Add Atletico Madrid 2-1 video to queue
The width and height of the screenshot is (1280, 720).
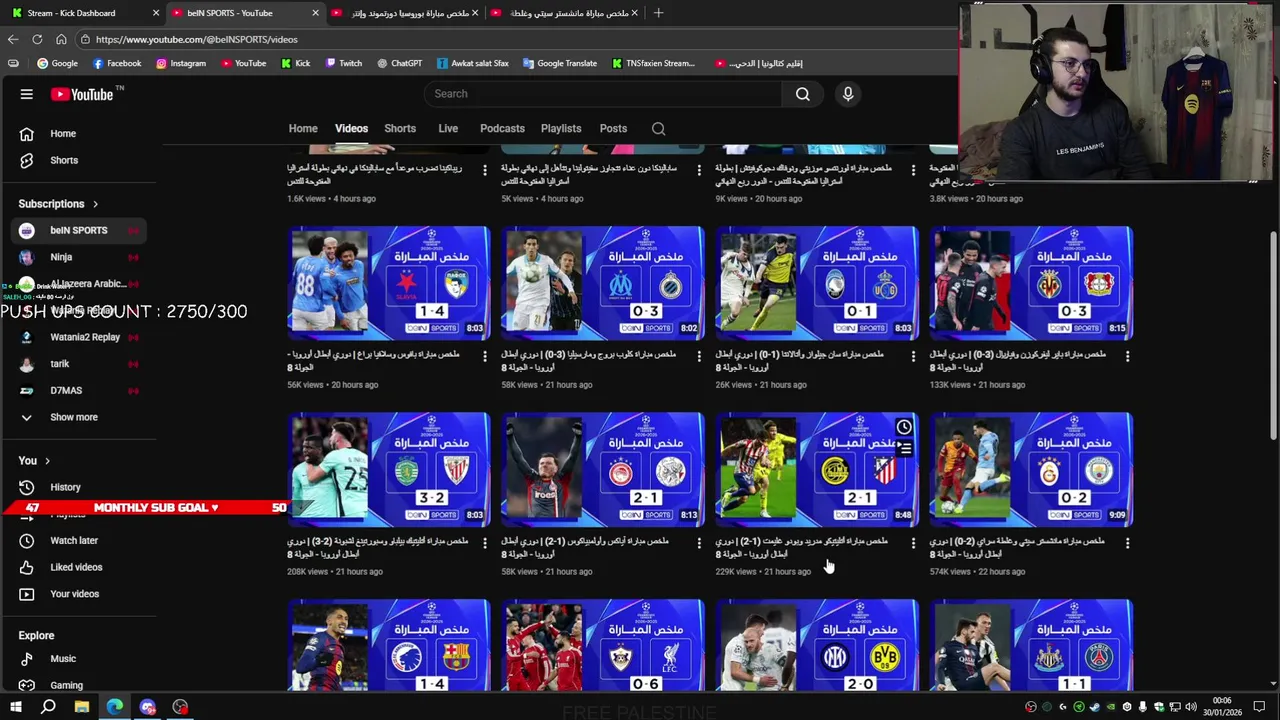pyautogui.click(x=904, y=449)
